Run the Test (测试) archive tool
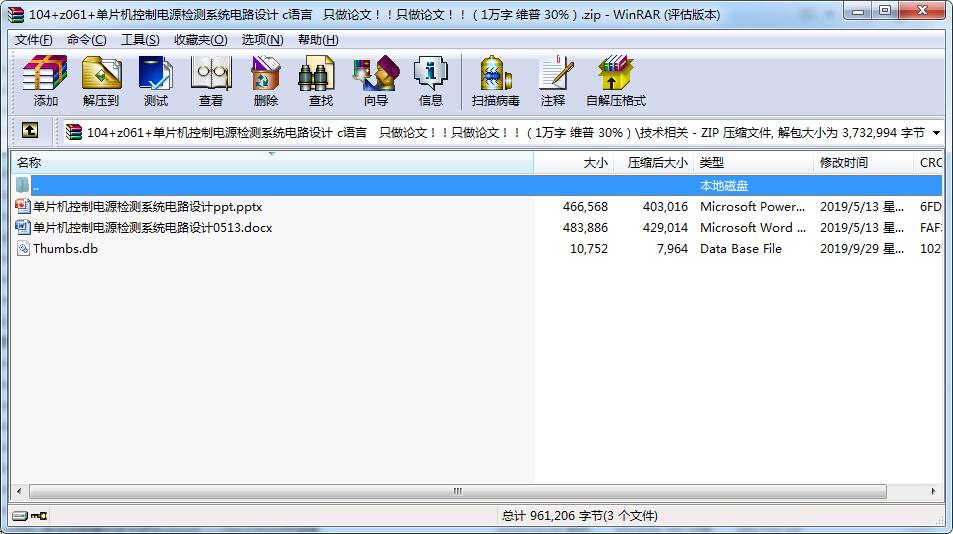Viewport: 953px width, 534px height. [156, 73]
